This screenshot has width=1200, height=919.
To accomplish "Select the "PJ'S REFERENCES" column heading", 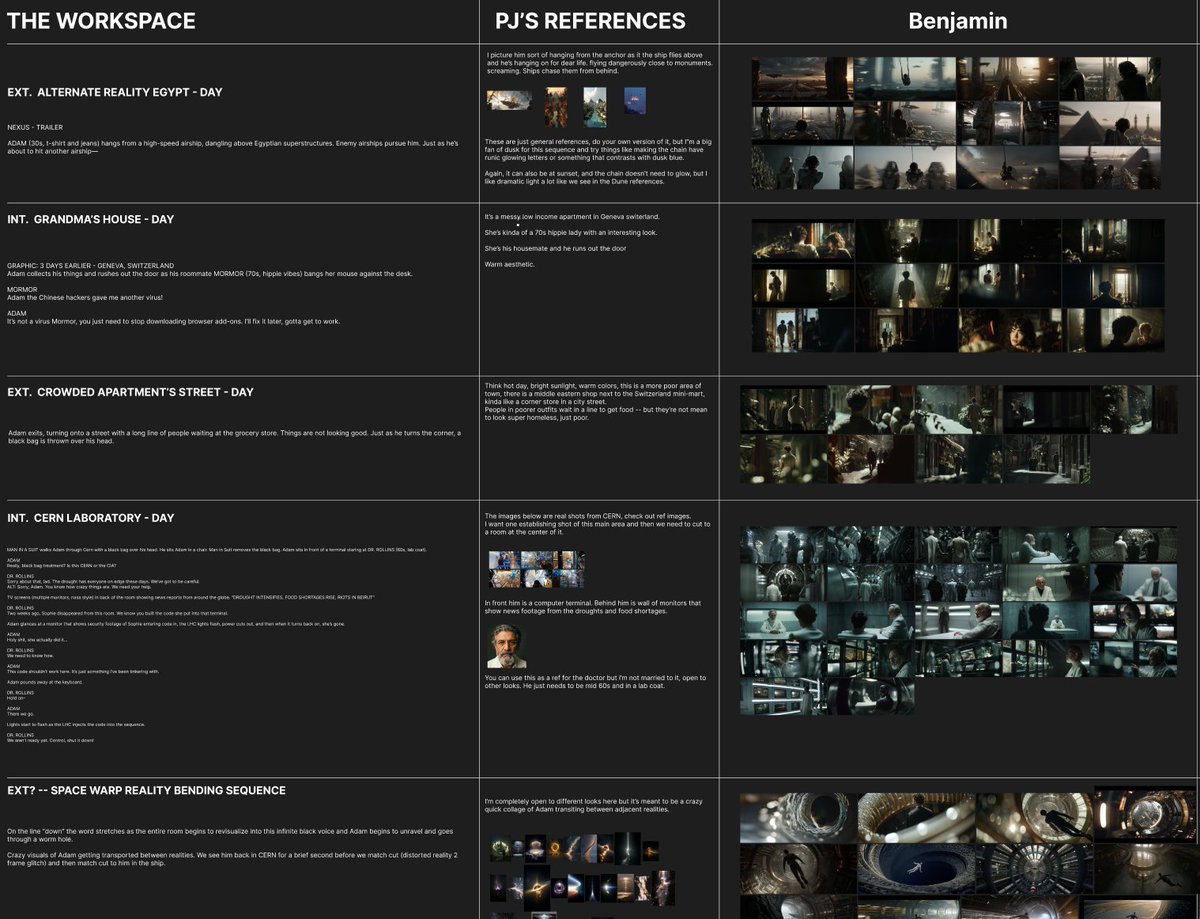I will tap(590, 21).
